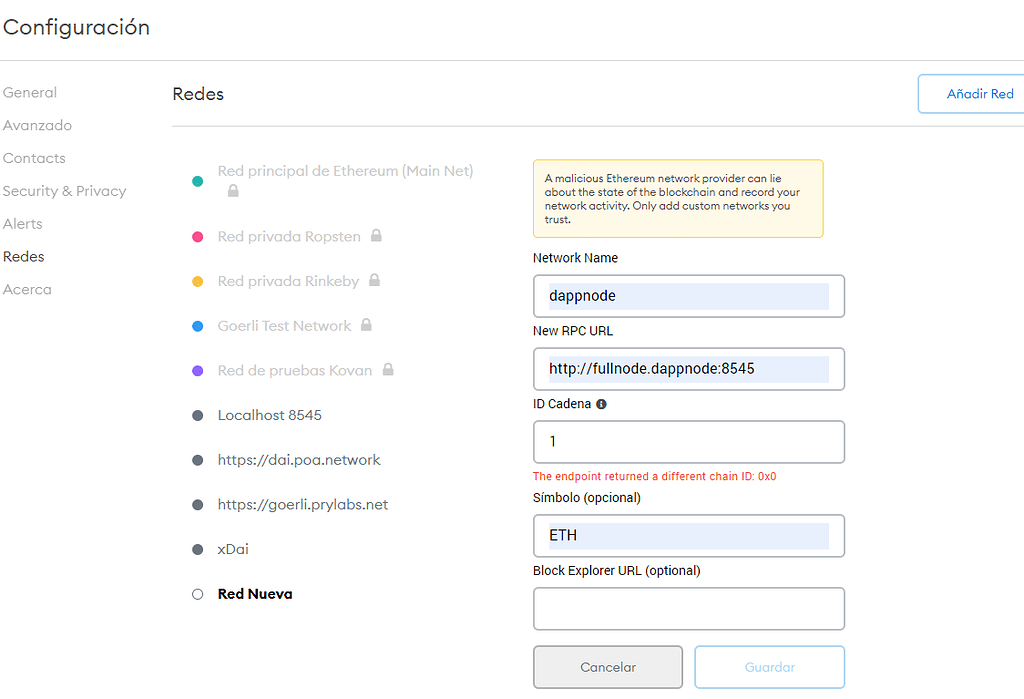Select the xDai network entry
1024x699 pixels.
coord(231,548)
